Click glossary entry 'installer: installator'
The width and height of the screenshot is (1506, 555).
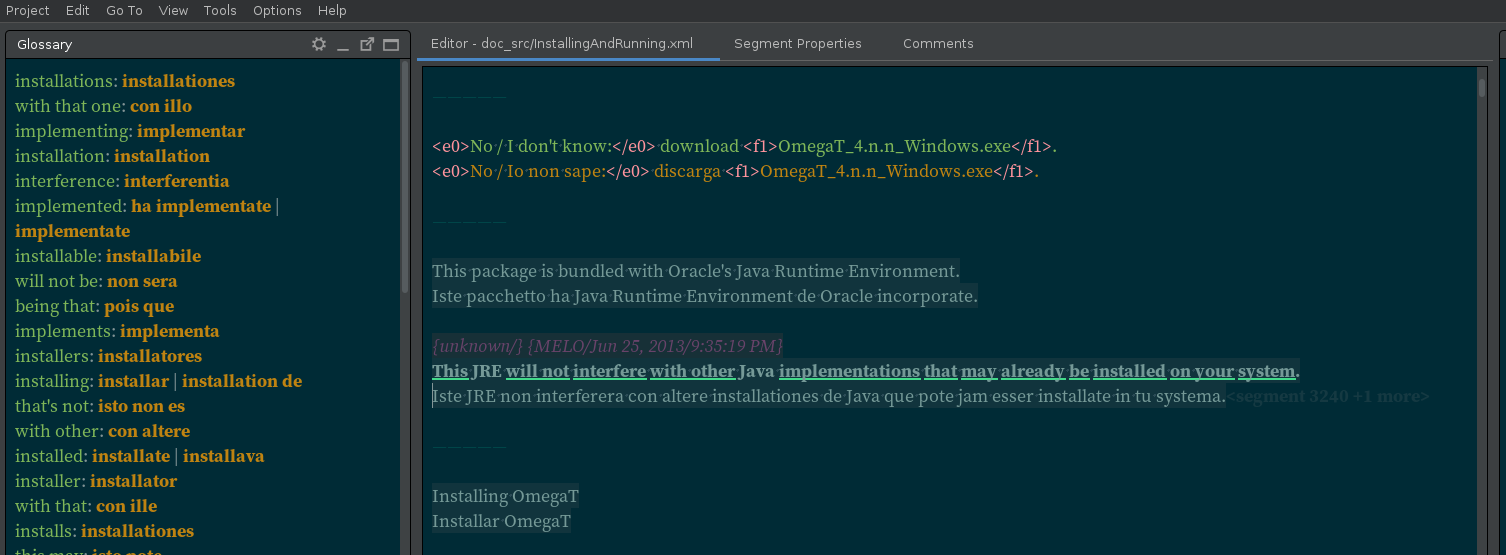(96, 481)
